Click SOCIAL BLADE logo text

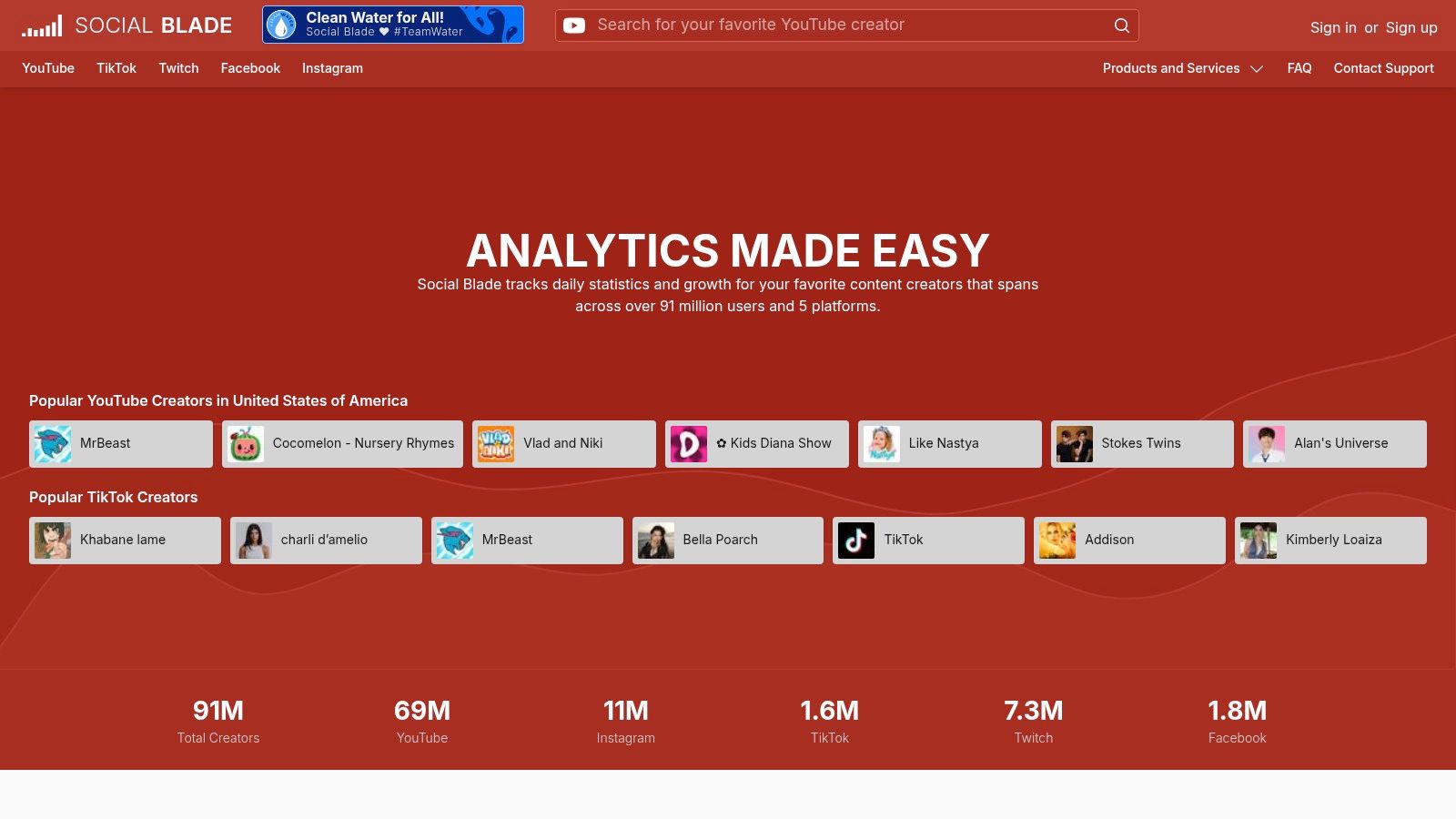click(154, 25)
